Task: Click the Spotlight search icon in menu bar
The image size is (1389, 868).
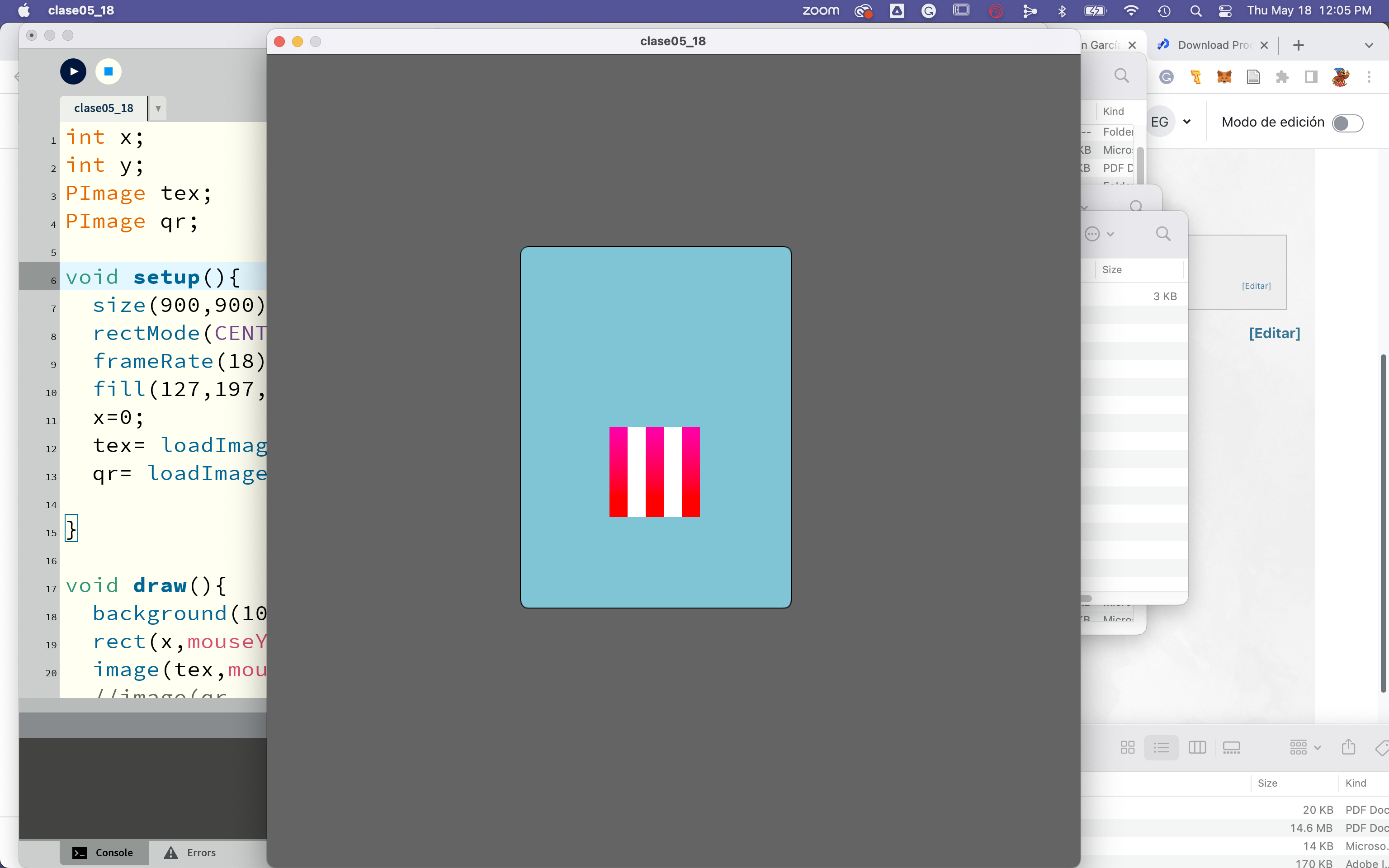Action: [1195, 11]
